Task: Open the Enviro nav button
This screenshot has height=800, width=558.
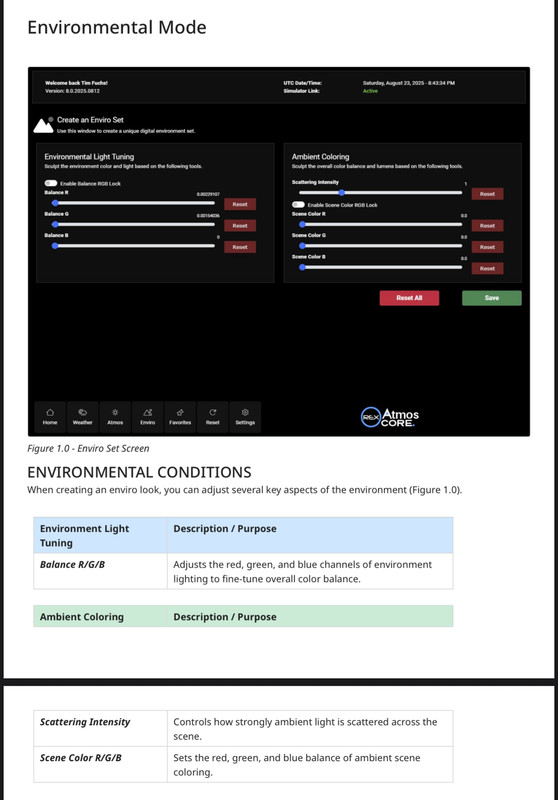Action: [147, 417]
